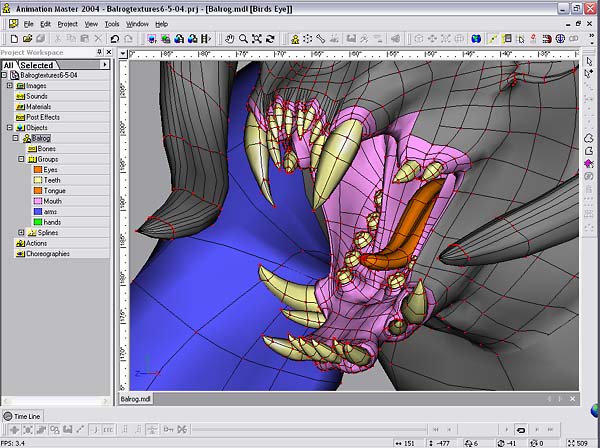
Task: Open the Tools menu
Action: click(x=112, y=23)
